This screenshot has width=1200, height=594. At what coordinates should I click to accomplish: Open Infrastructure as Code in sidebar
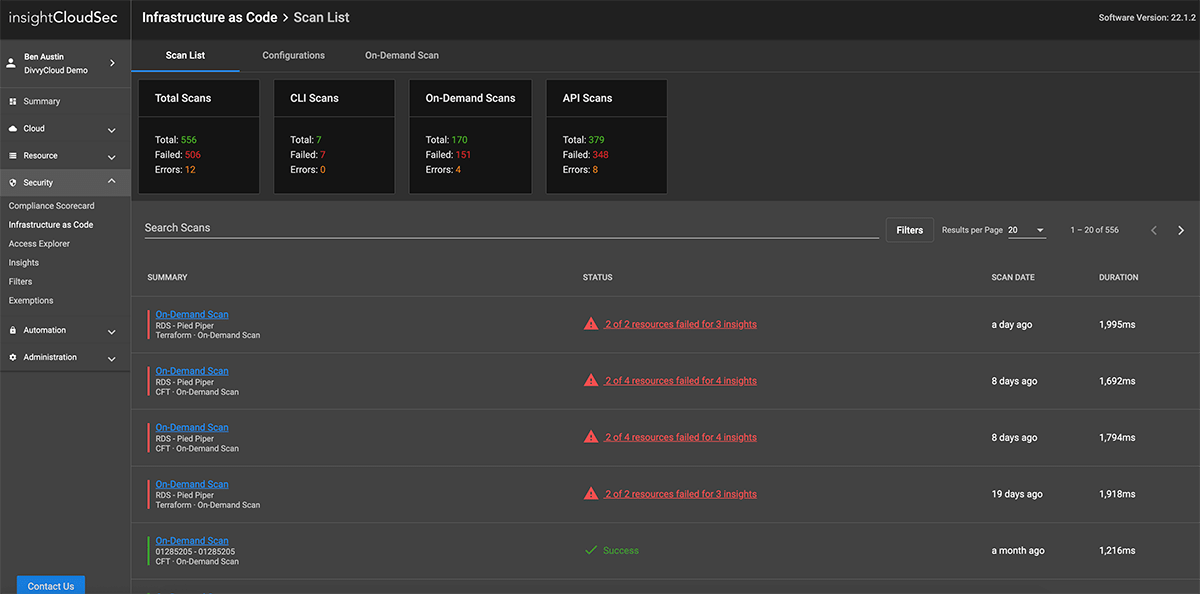pos(51,225)
